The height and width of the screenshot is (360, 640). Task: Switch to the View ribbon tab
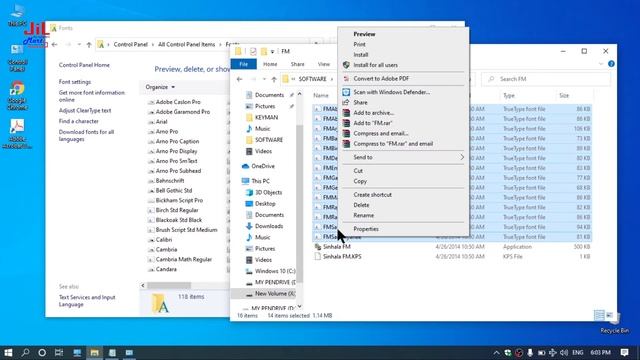click(x=324, y=64)
